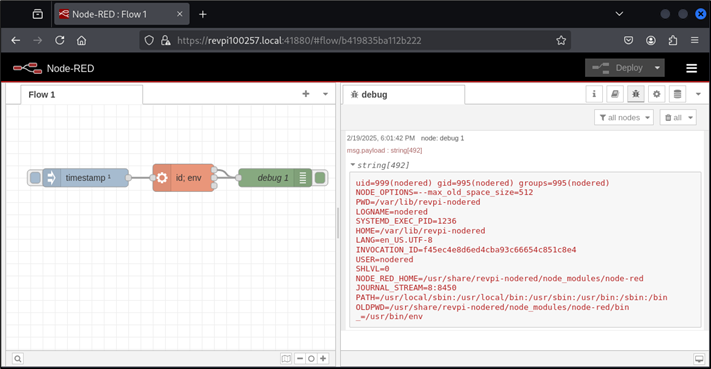
Task: Clear all debug messages
Action: [673, 118]
